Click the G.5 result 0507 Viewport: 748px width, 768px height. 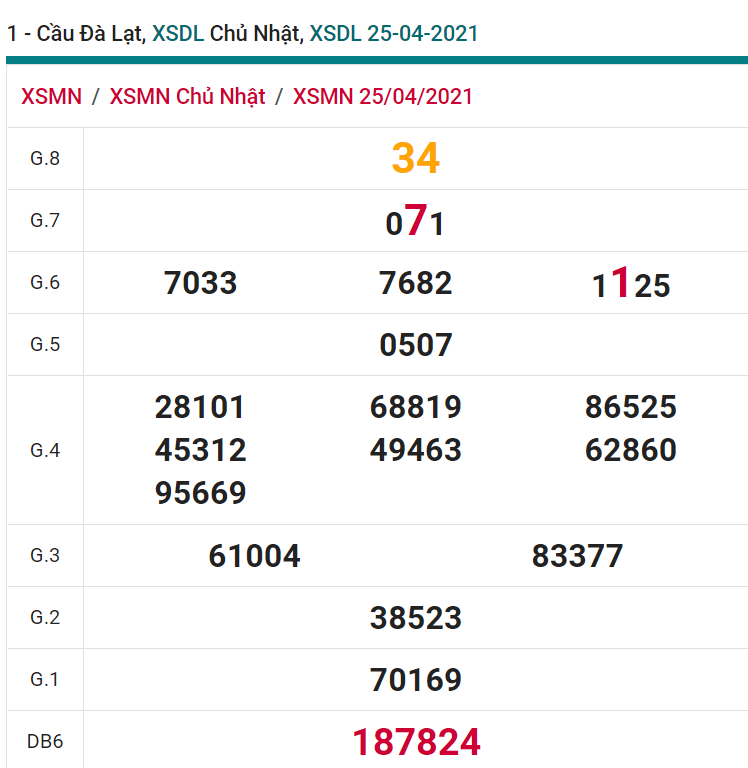[416, 345]
